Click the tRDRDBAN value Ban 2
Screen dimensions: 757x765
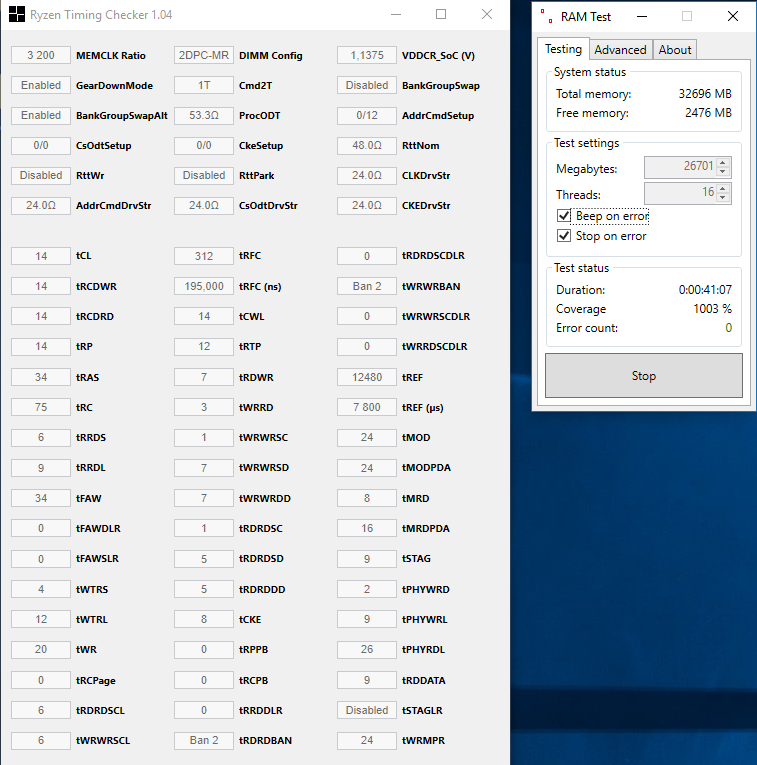click(204, 741)
